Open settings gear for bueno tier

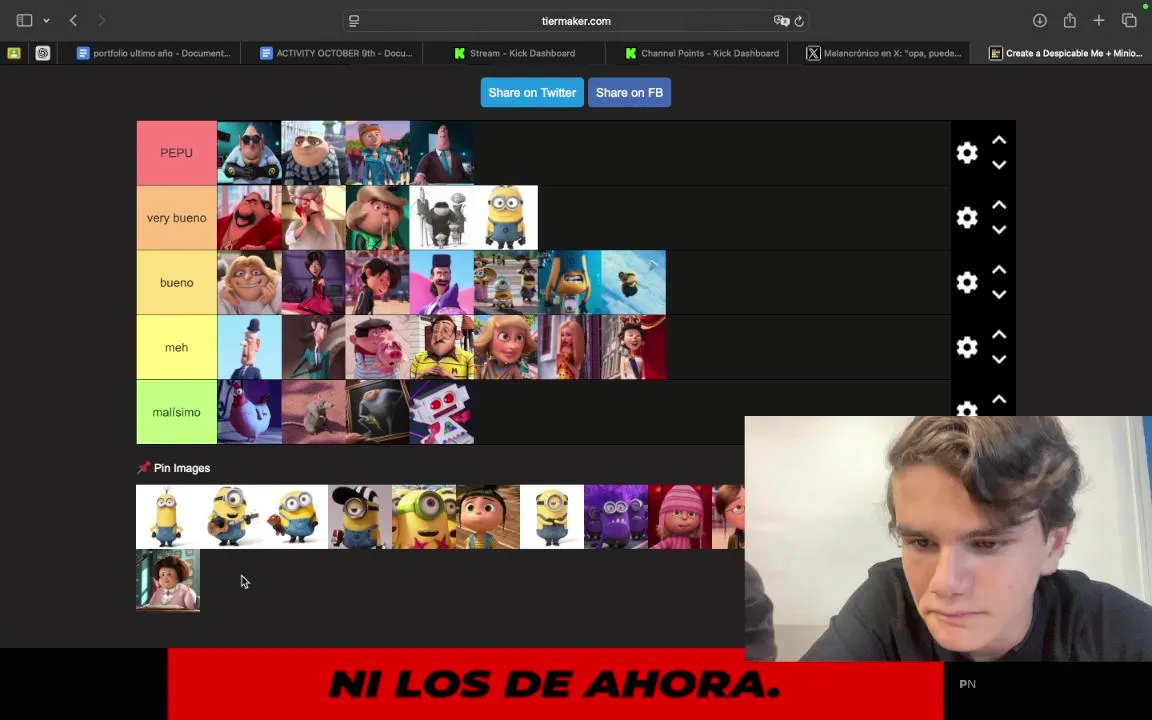coord(967,282)
